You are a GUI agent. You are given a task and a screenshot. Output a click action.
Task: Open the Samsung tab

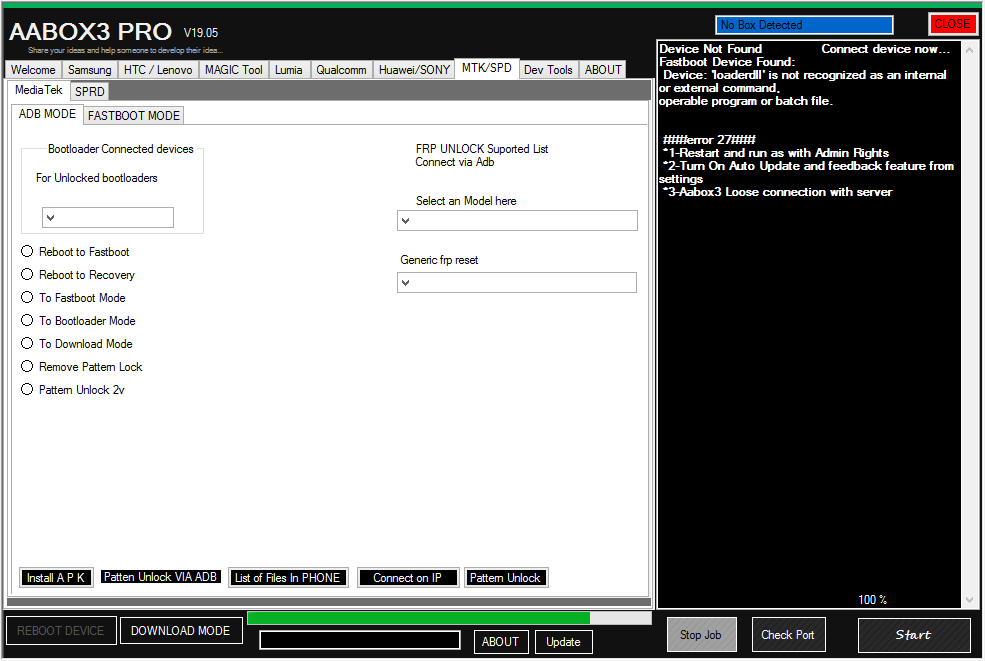click(x=90, y=70)
